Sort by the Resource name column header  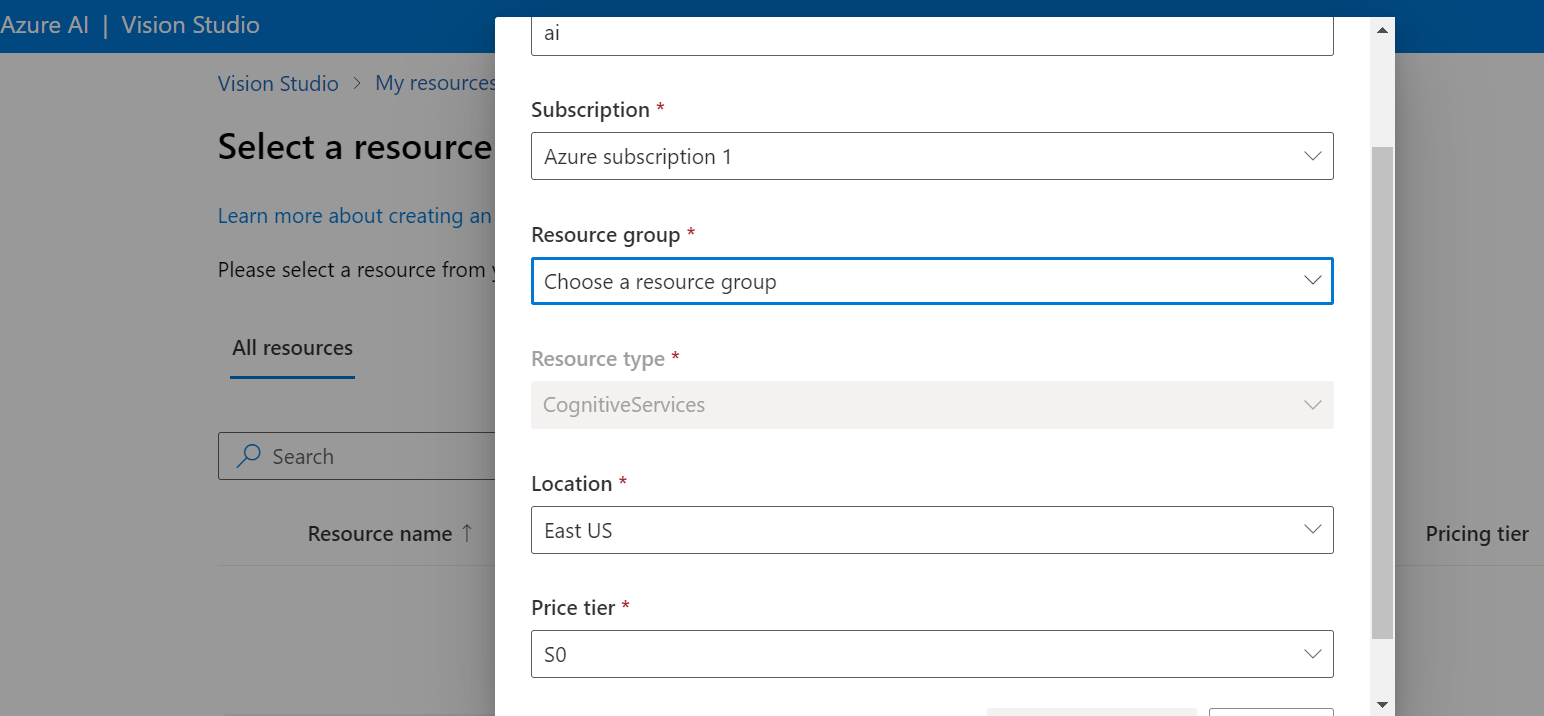pos(390,534)
